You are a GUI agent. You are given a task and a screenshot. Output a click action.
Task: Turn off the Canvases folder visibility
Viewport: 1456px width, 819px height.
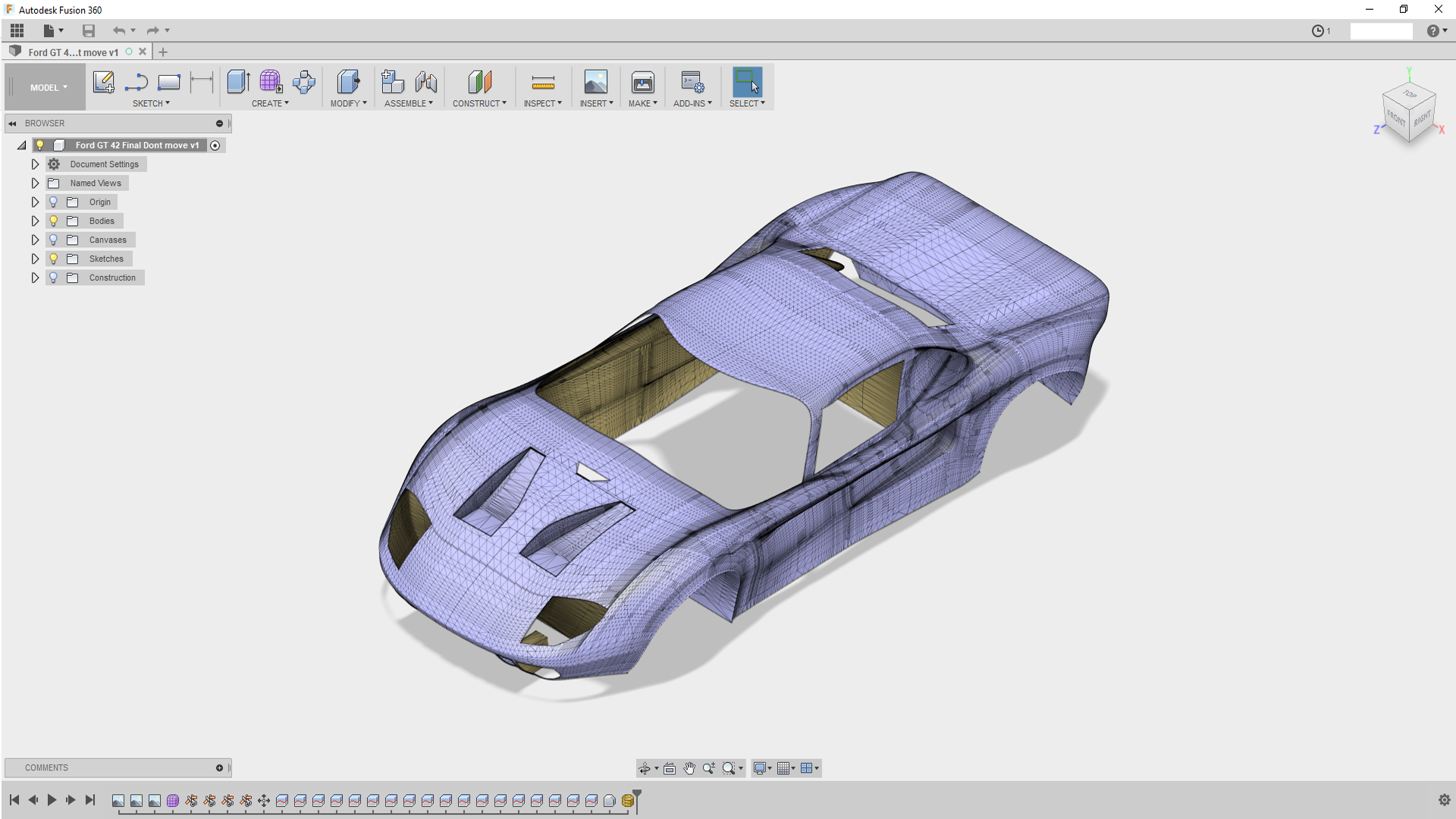53,239
